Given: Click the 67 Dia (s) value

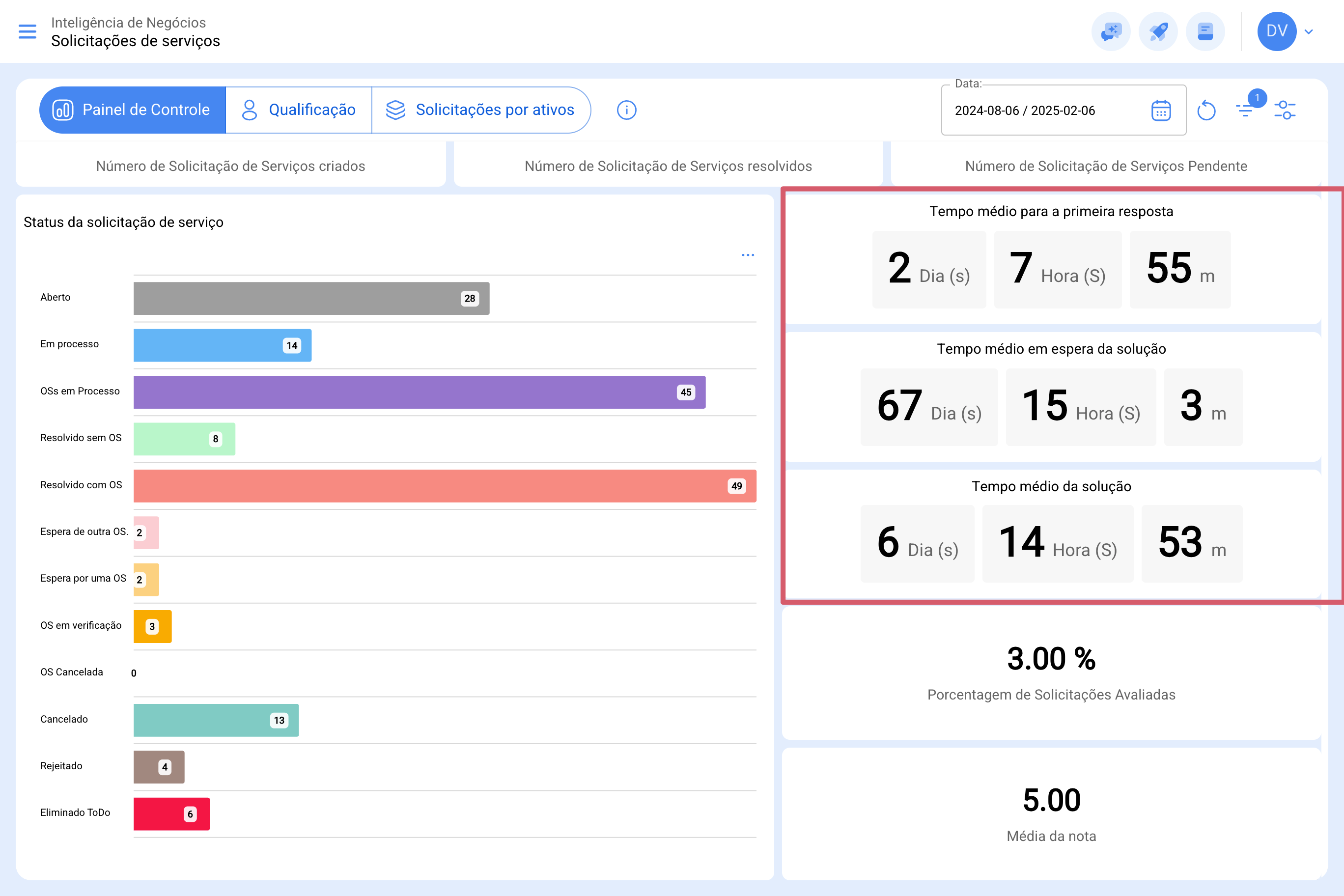Looking at the screenshot, I should (x=929, y=407).
